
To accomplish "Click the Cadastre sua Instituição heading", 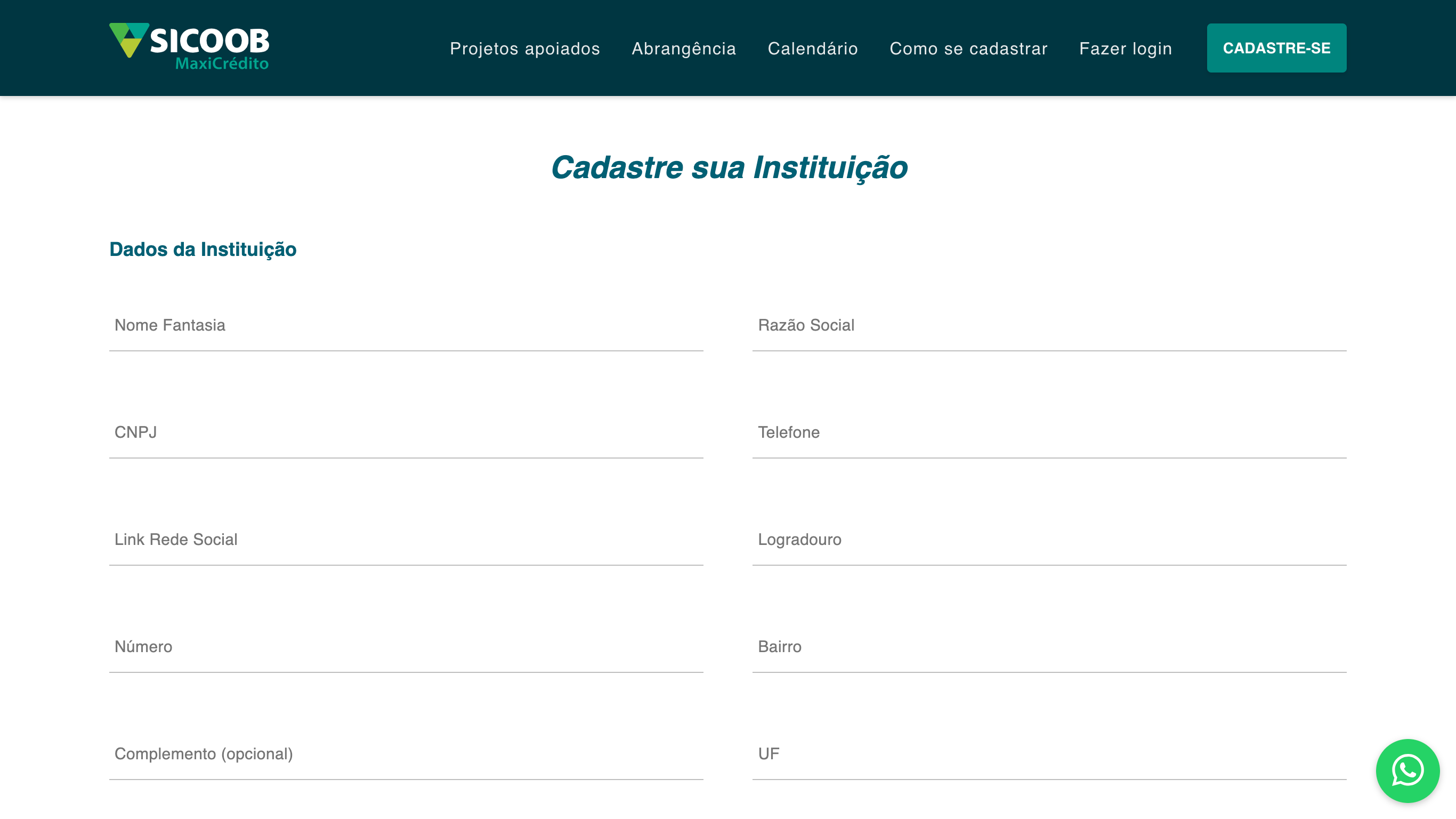I will 729,168.
